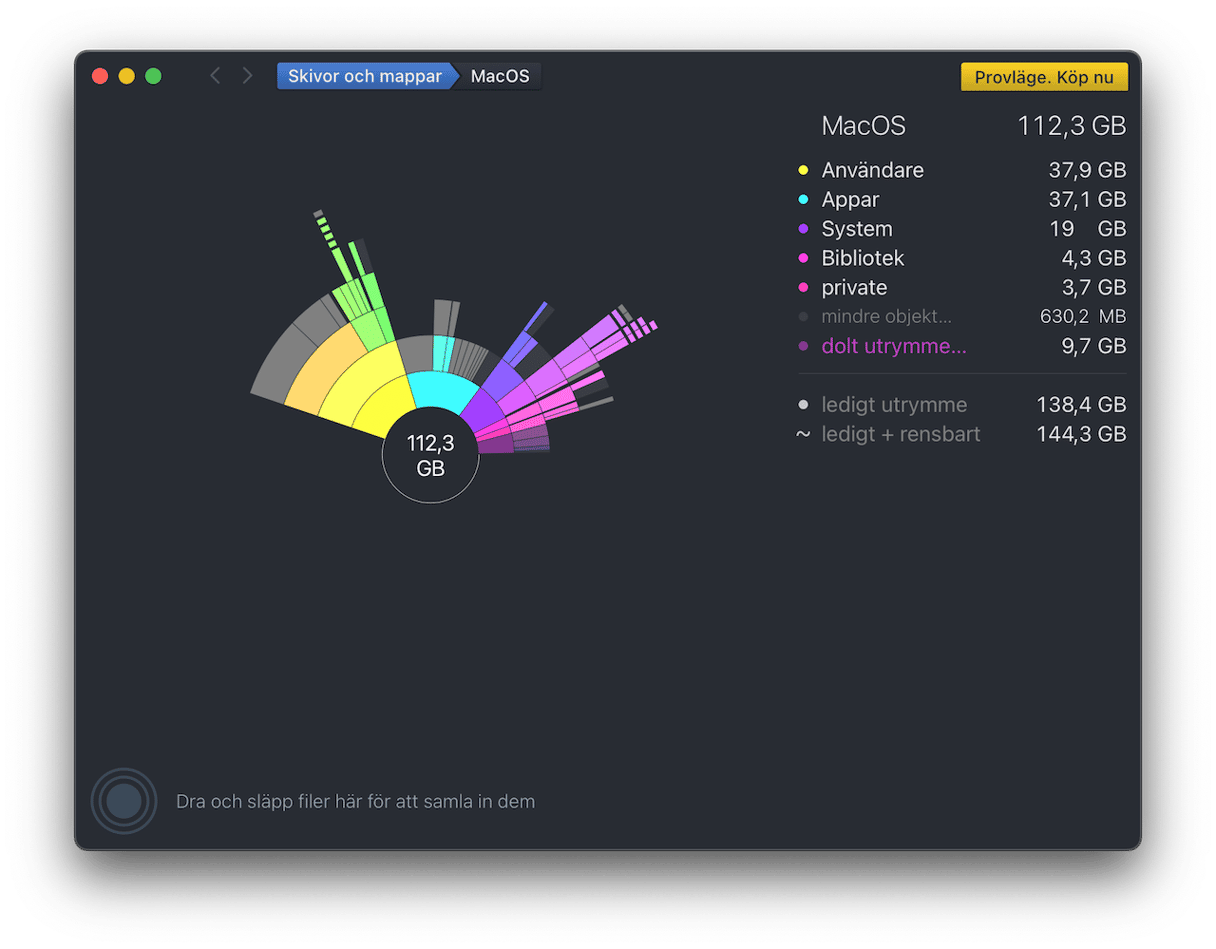Screen dimensions: 1216x949
Task: Select the System entry in the list
Action: (961, 229)
